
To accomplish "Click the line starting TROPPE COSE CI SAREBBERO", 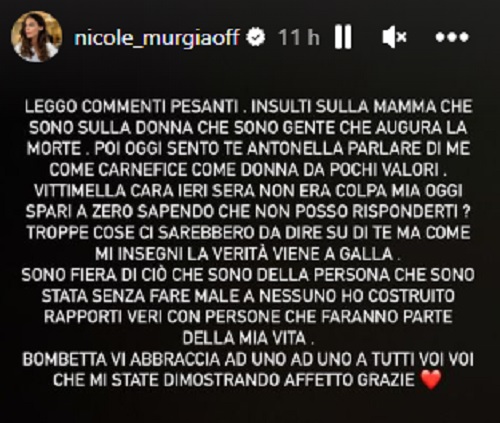I will [248, 233].
